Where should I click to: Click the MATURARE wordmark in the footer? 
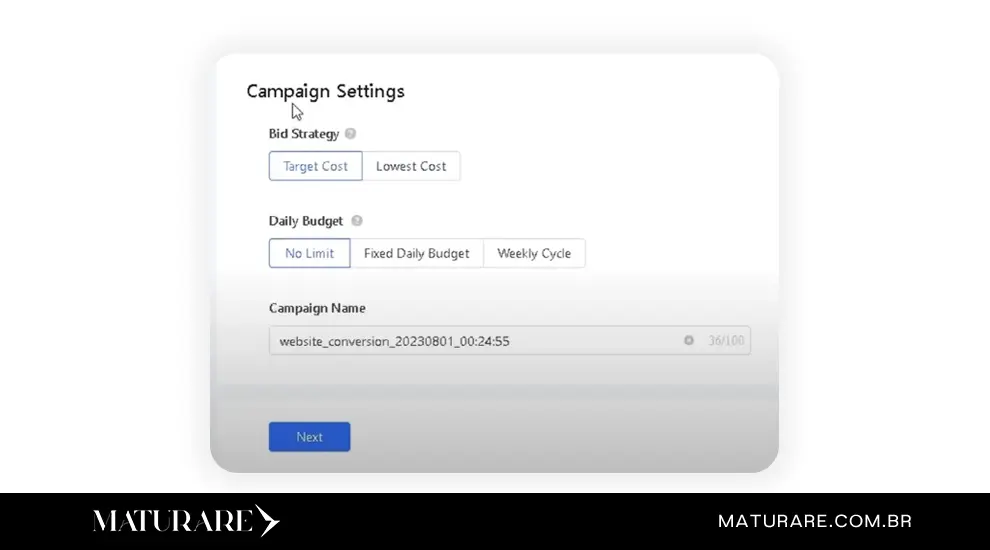tap(173, 521)
